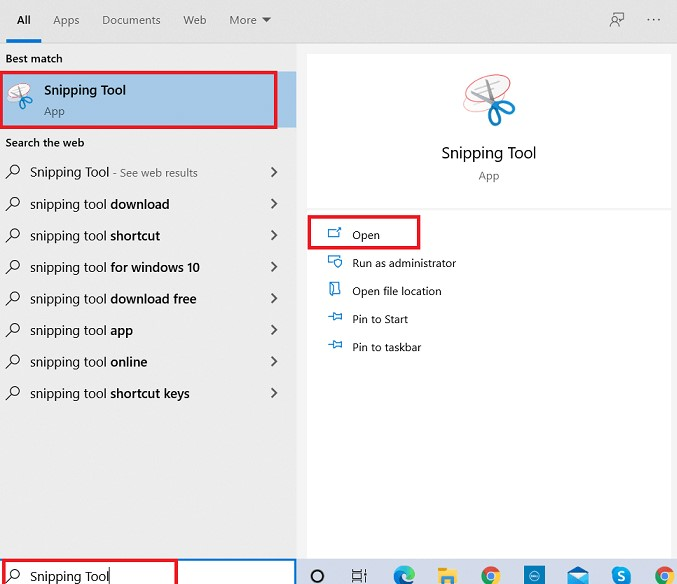Switch to the Documents search tab
Screen dimensions: 677x584
(x=131, y=20)
